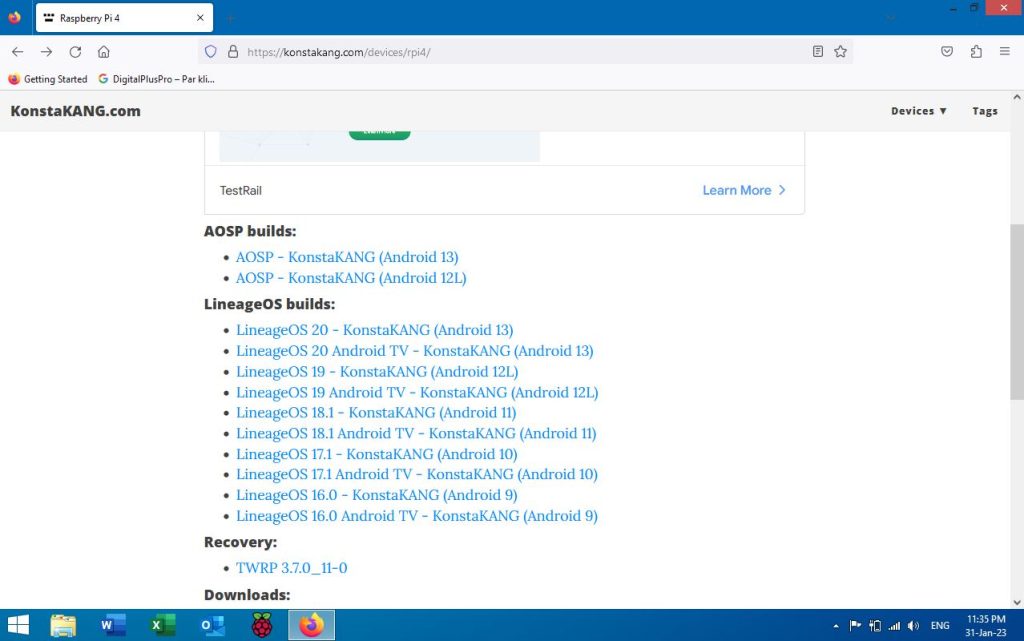
Task: Open the List all tabs dropdown
Action: coord(890,18)
